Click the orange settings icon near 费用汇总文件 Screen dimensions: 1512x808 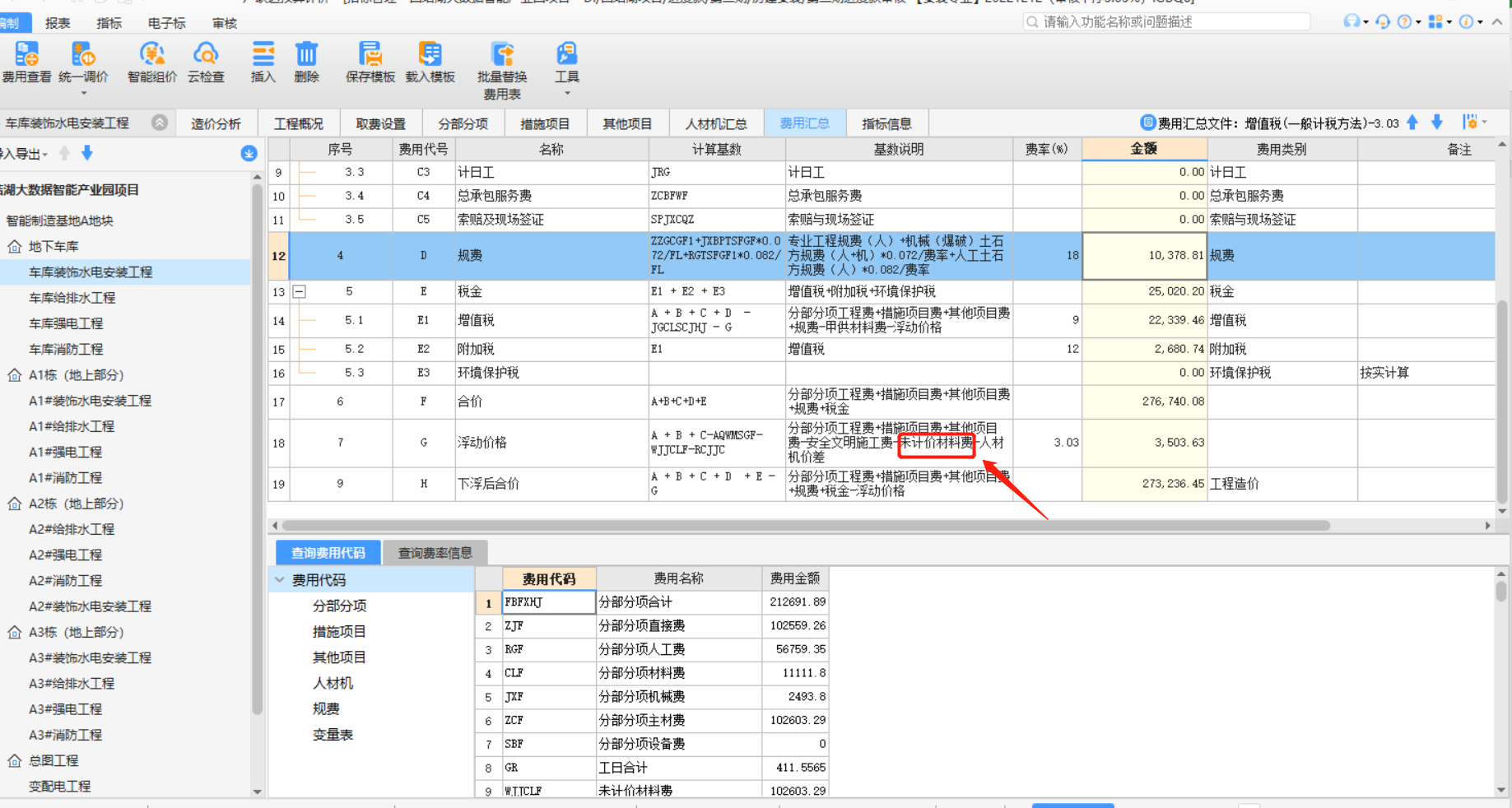pyautogui.click(x=1470, y=123)
